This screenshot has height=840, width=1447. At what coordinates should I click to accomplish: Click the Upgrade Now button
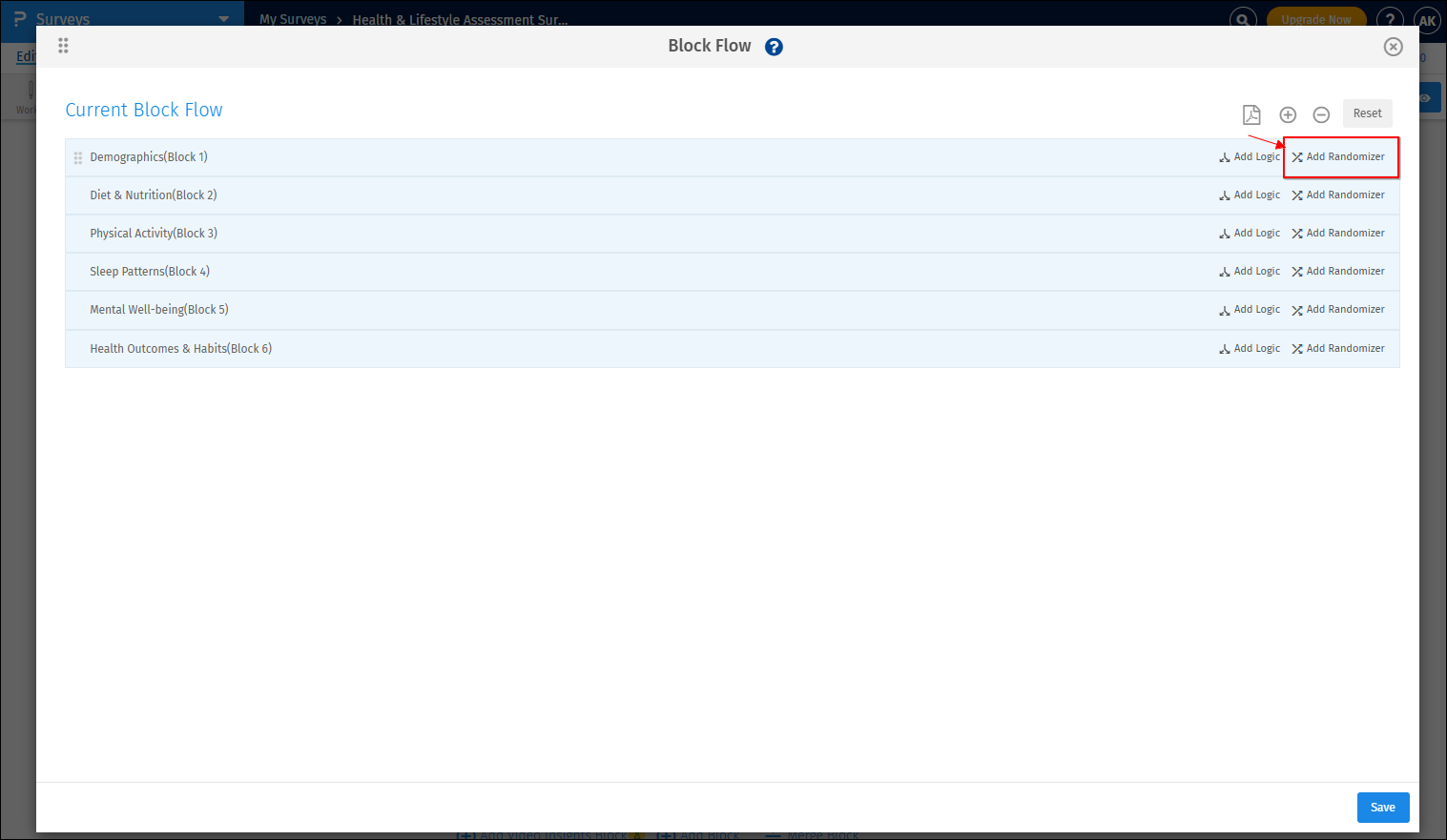click(x=1315, y=17)
